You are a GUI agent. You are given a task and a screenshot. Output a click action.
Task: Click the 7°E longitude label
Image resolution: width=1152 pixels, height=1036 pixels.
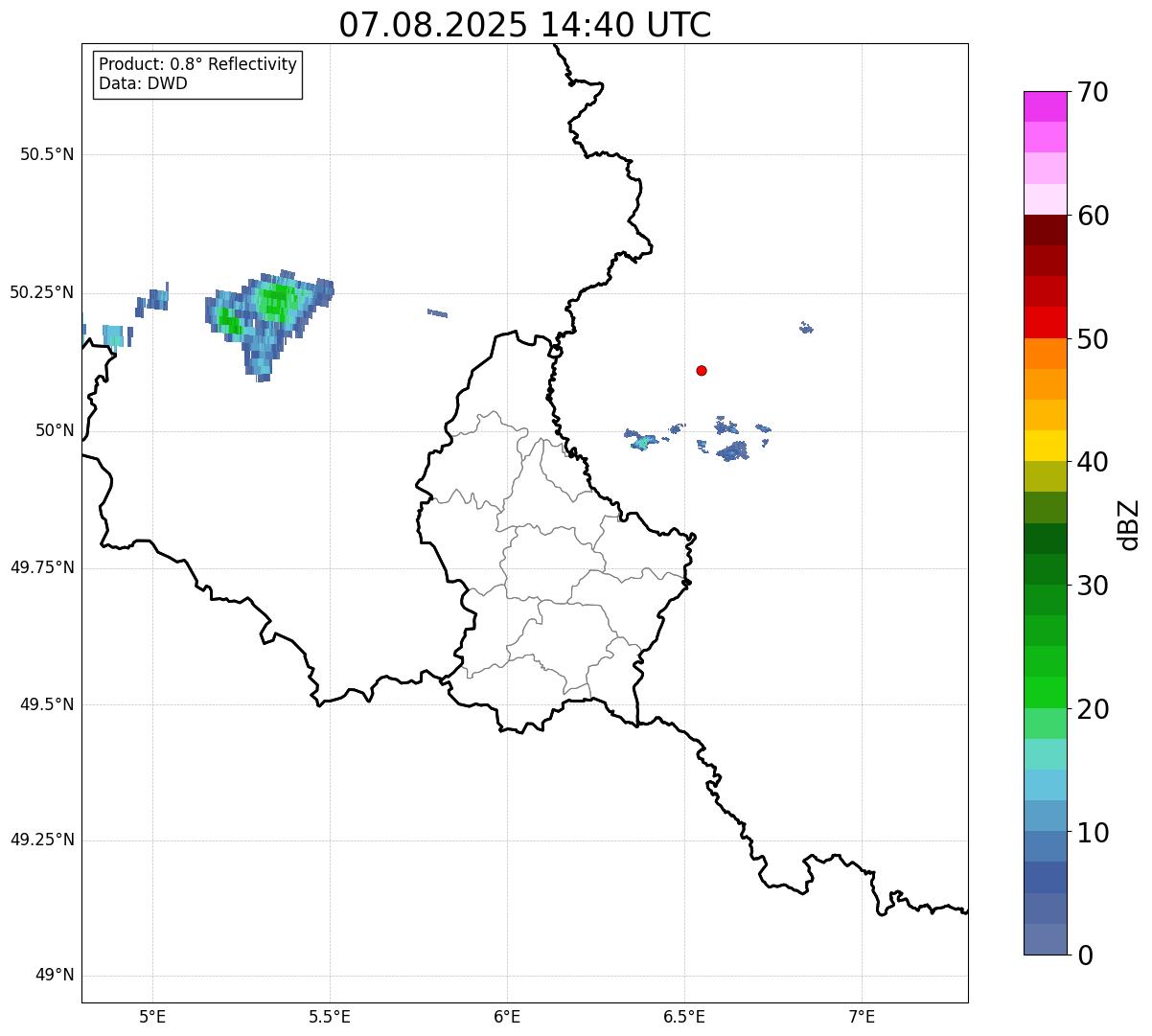click(x=862, y=1016)
